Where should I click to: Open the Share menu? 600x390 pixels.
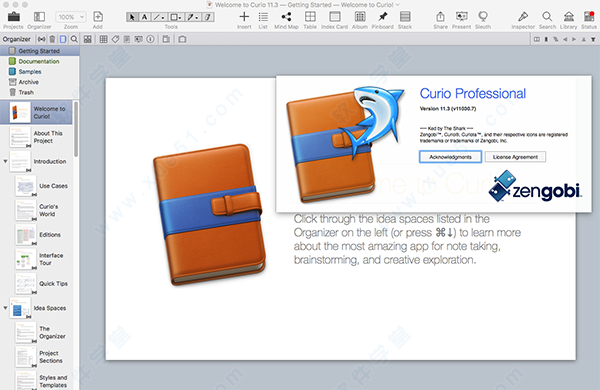440,20
